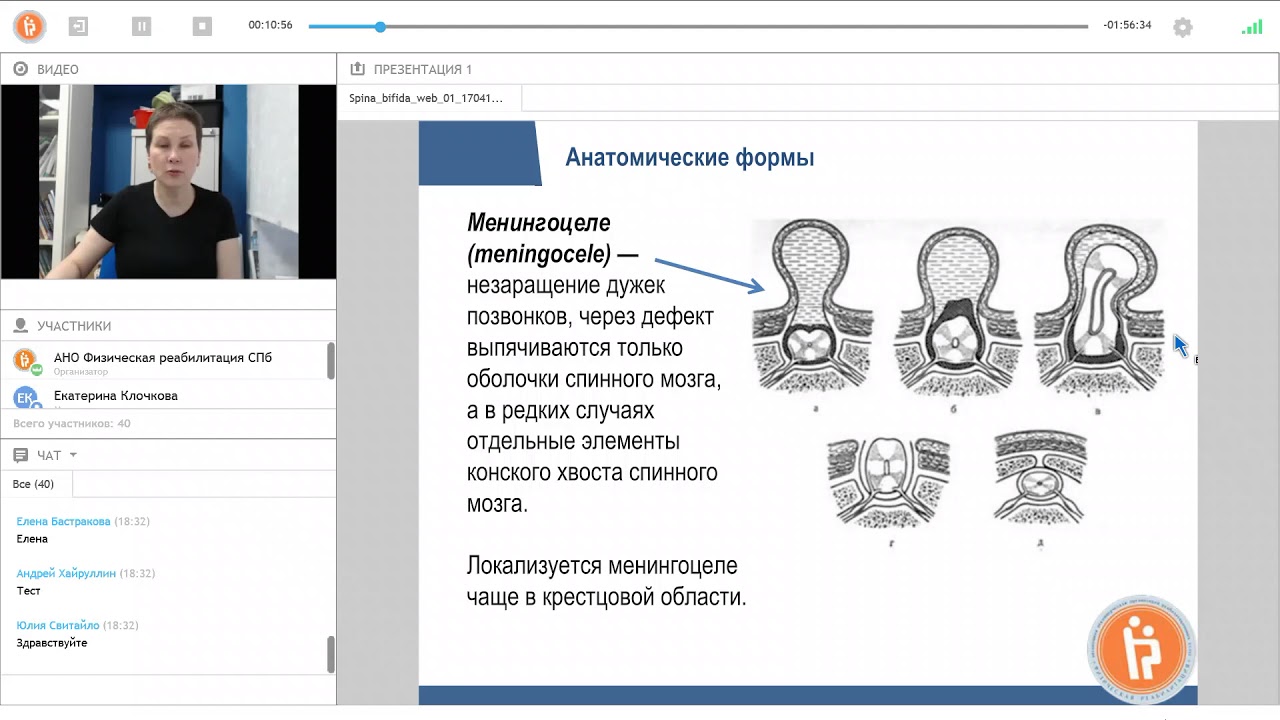Click the round orange logo on slide

(x=1141, y=651)
